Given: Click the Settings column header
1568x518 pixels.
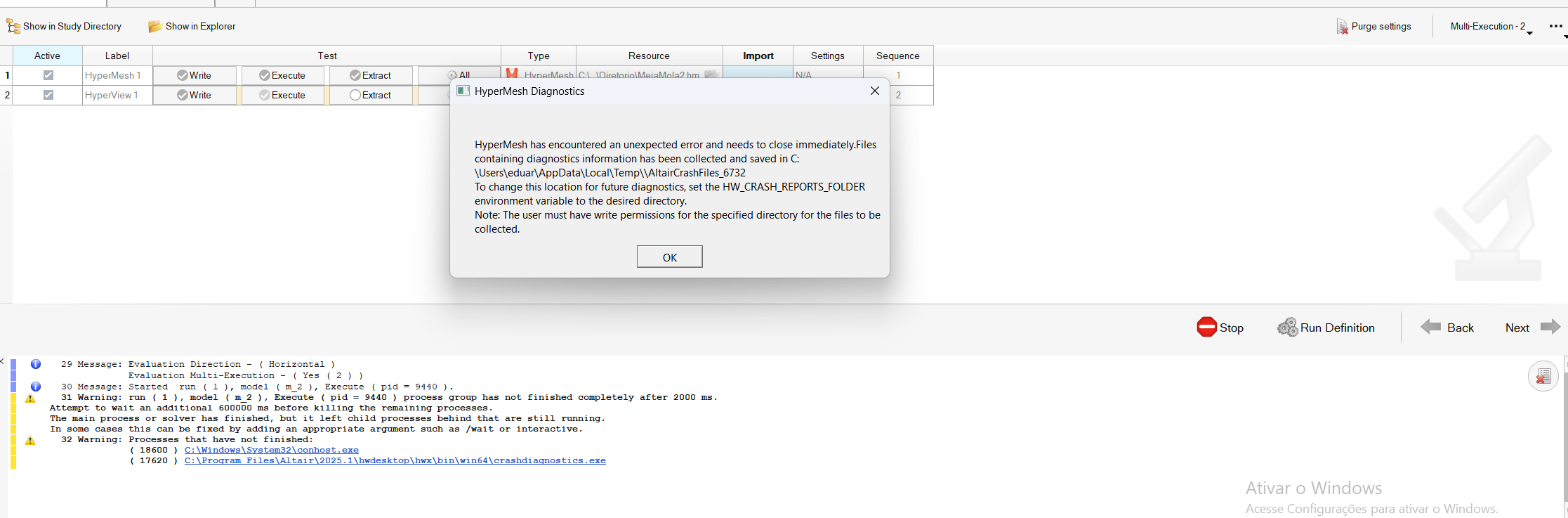Looking at the screenshot, I should click(828, 56).
